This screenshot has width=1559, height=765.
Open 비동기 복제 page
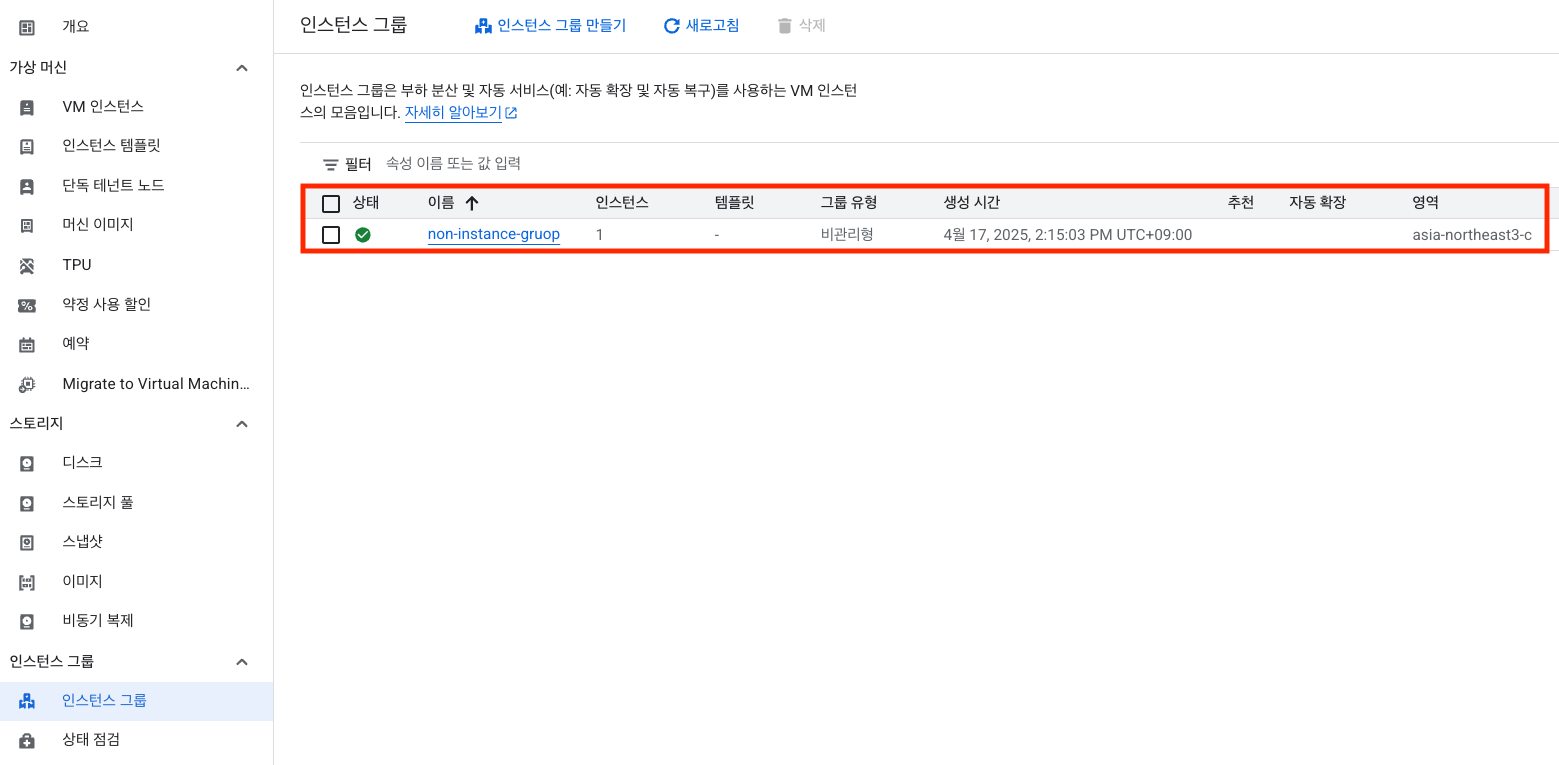click(98, 620)
